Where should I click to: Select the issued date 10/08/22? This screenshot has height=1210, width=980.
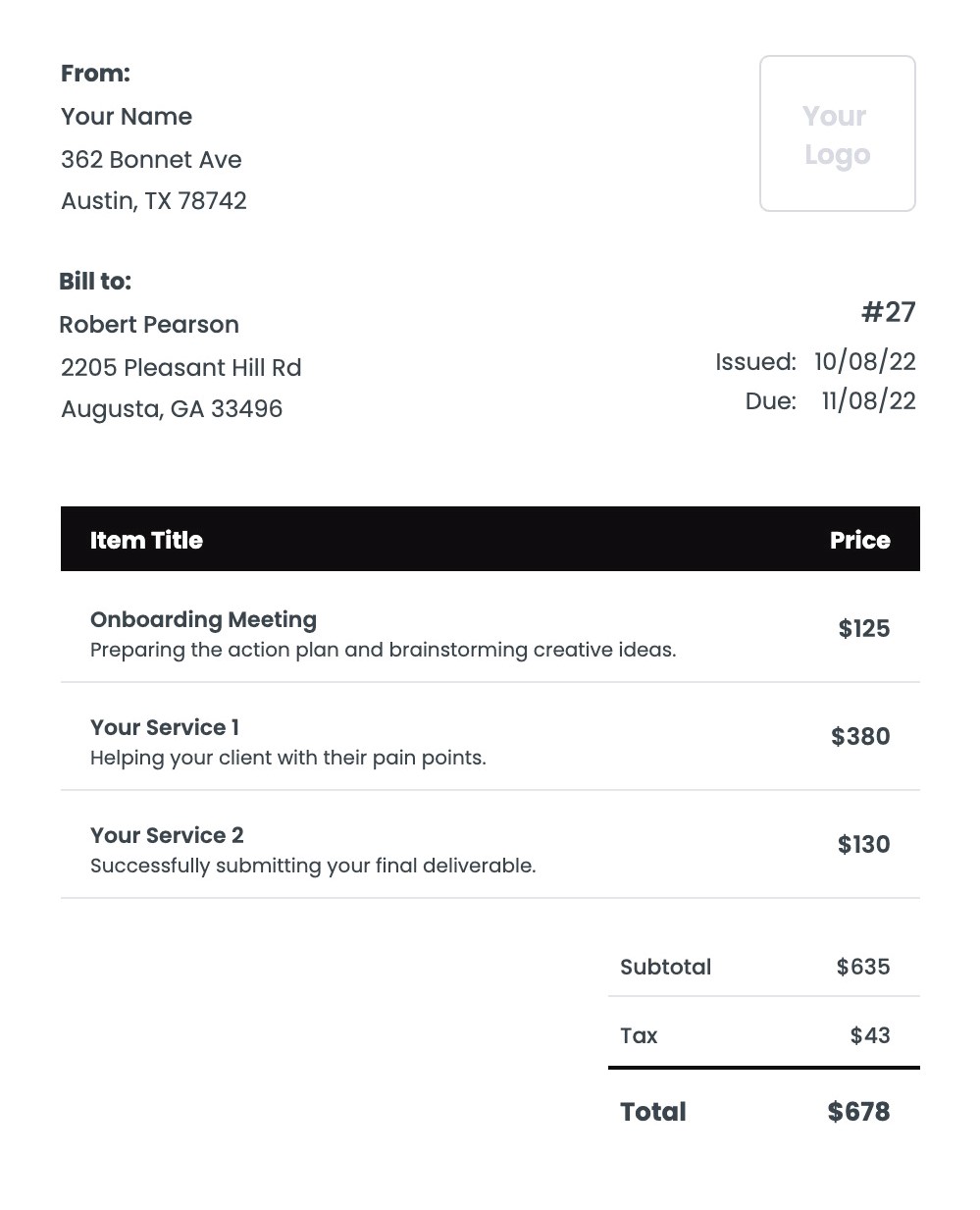[x=864, y=361]
